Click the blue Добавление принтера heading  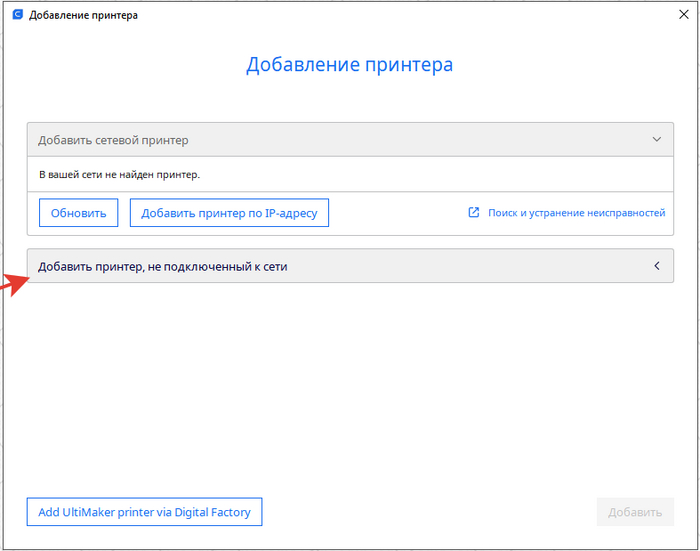click(x=350, y=65)
